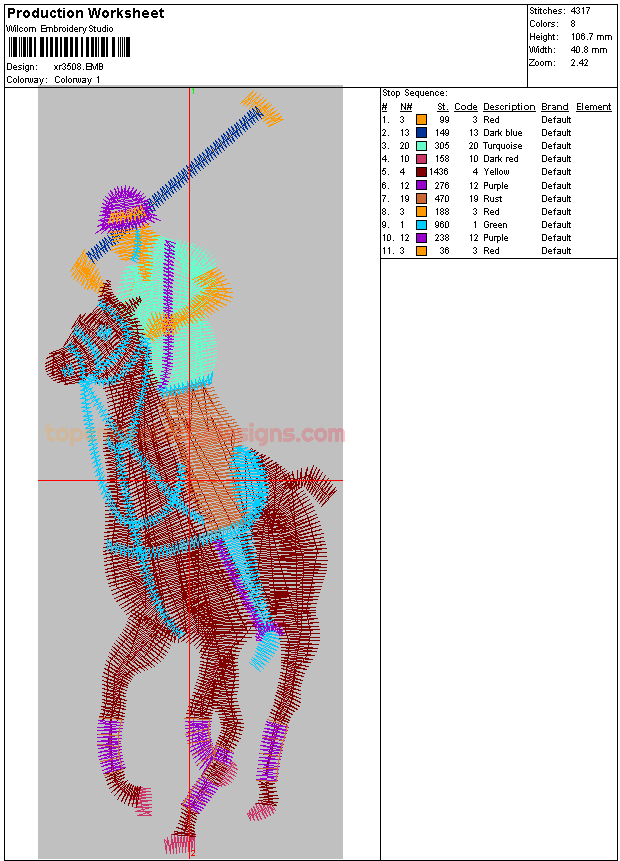Click the Zoom value 2.42
The image size is (620, 861).
click(579, 63)
